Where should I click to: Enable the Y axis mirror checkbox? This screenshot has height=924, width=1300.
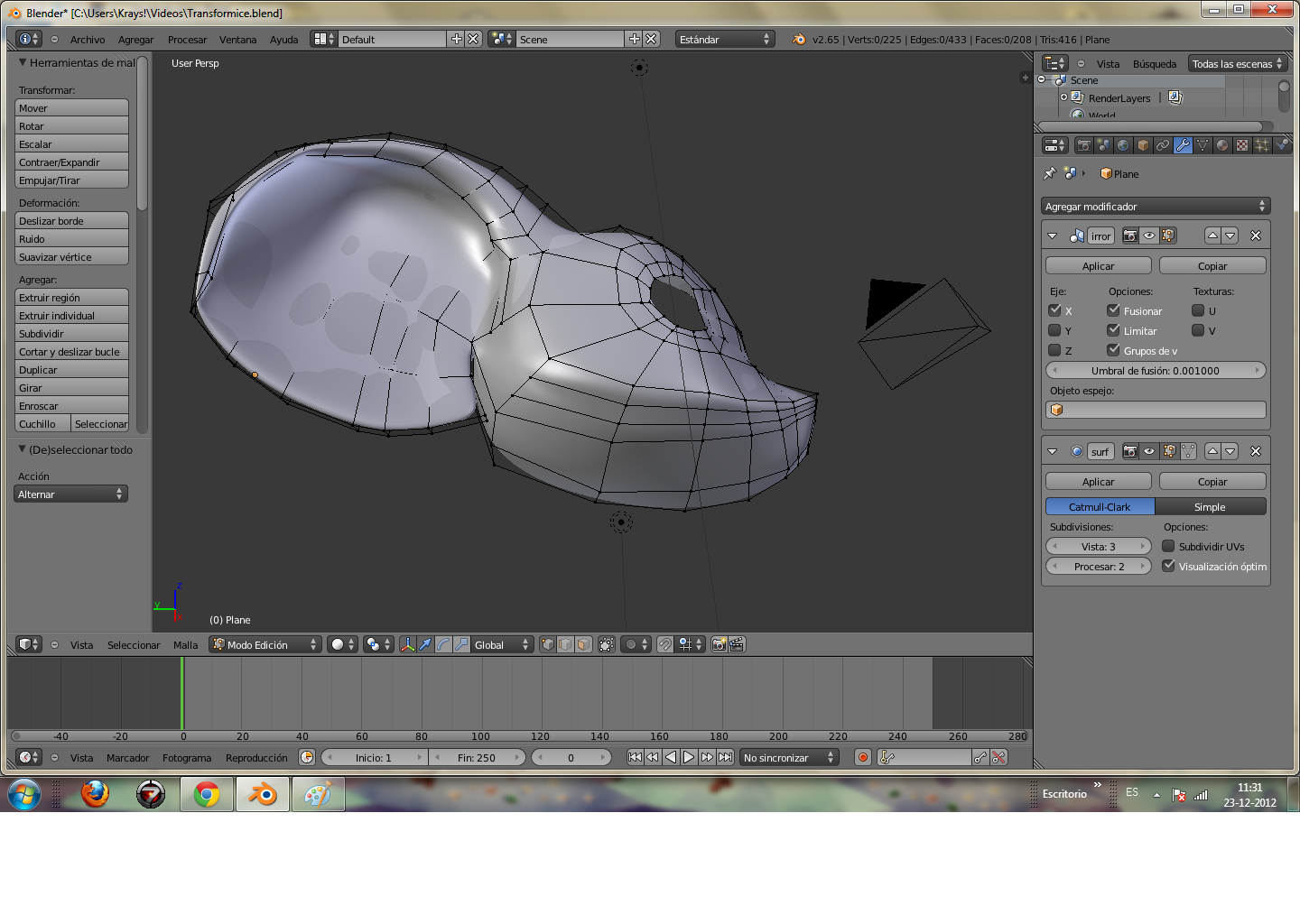tap(1054, 330)
